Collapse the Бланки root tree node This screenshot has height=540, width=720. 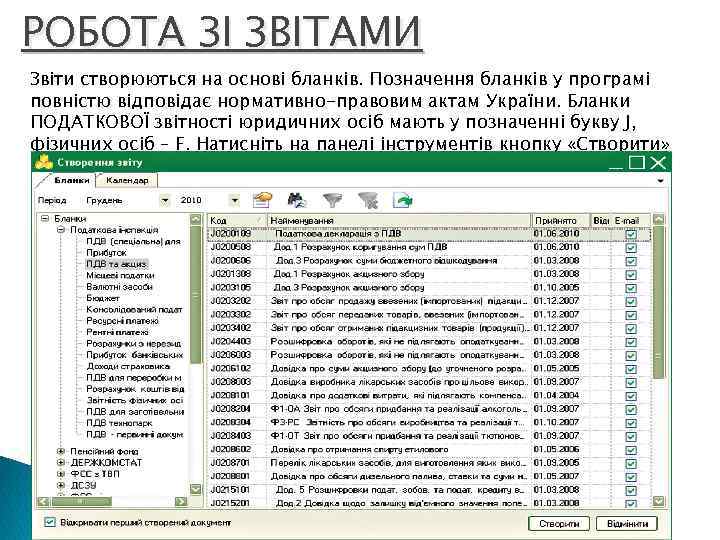pyautogui.click(x=45, y=219)
